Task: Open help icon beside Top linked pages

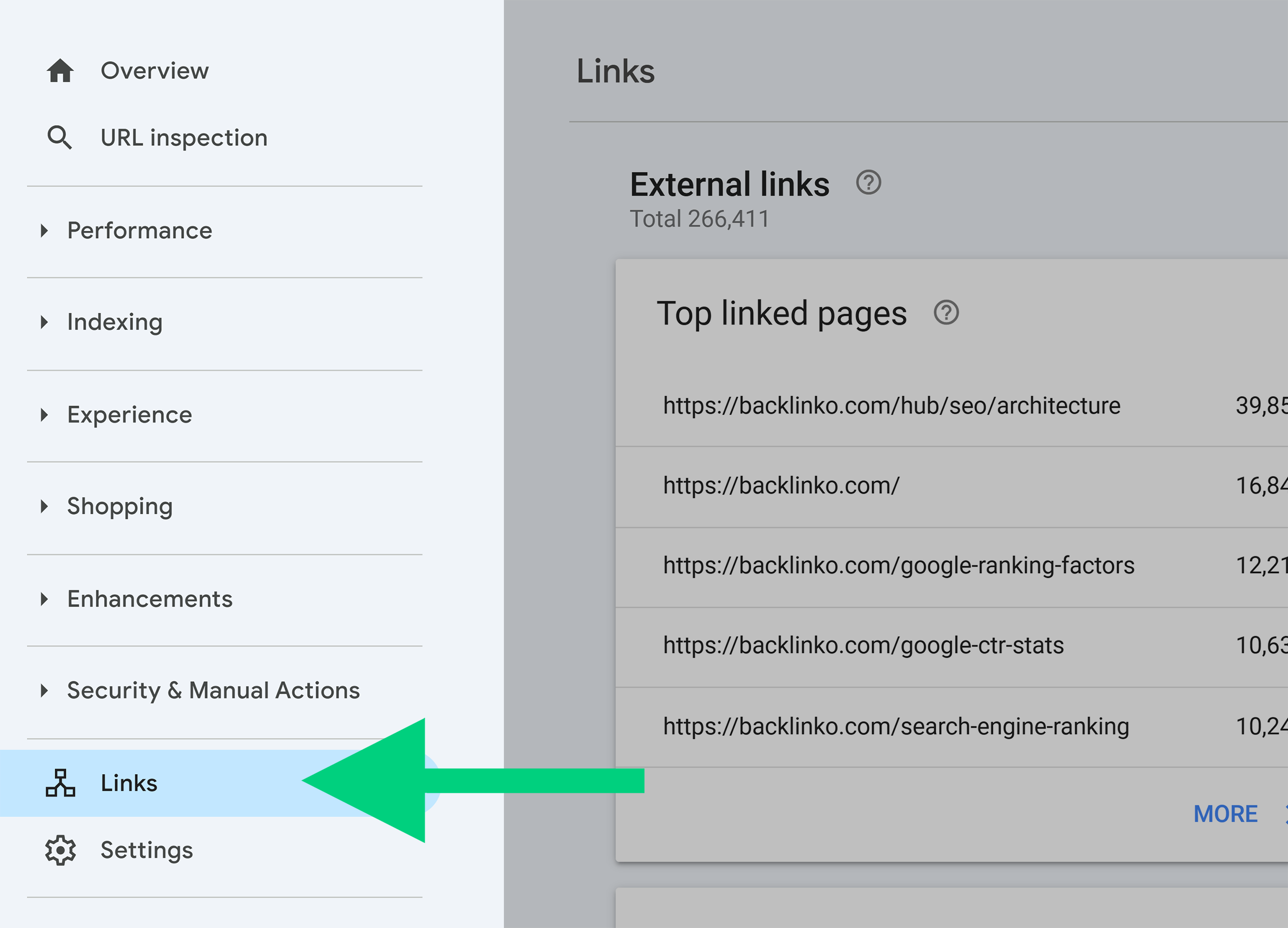Action: (x=946, y=312)
